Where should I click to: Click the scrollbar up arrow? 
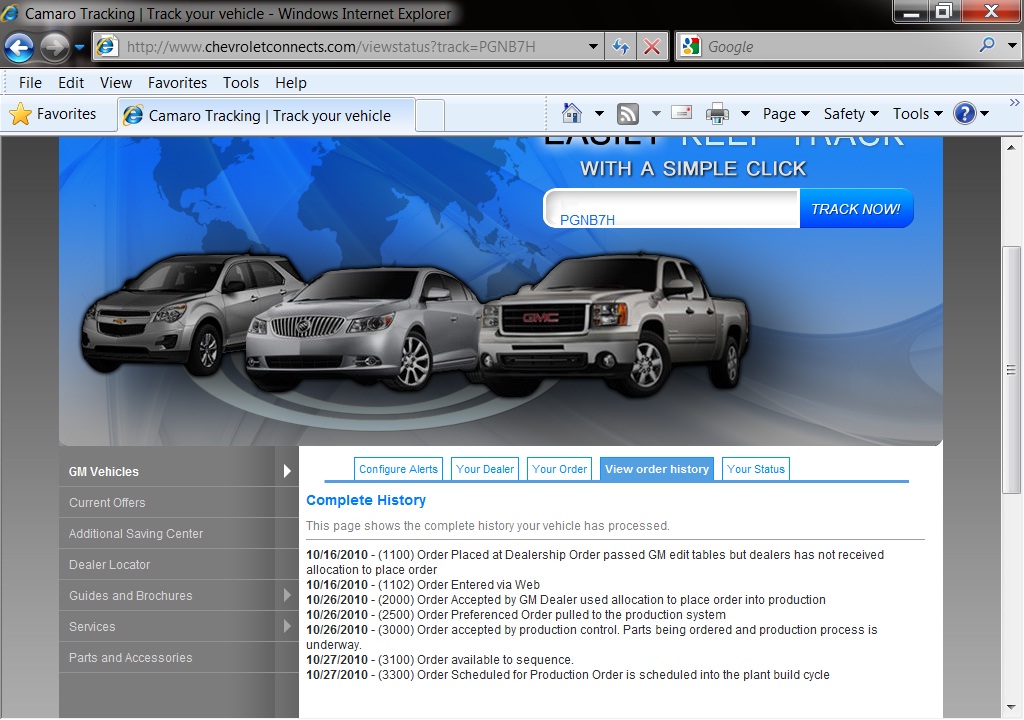point(1011,148)
